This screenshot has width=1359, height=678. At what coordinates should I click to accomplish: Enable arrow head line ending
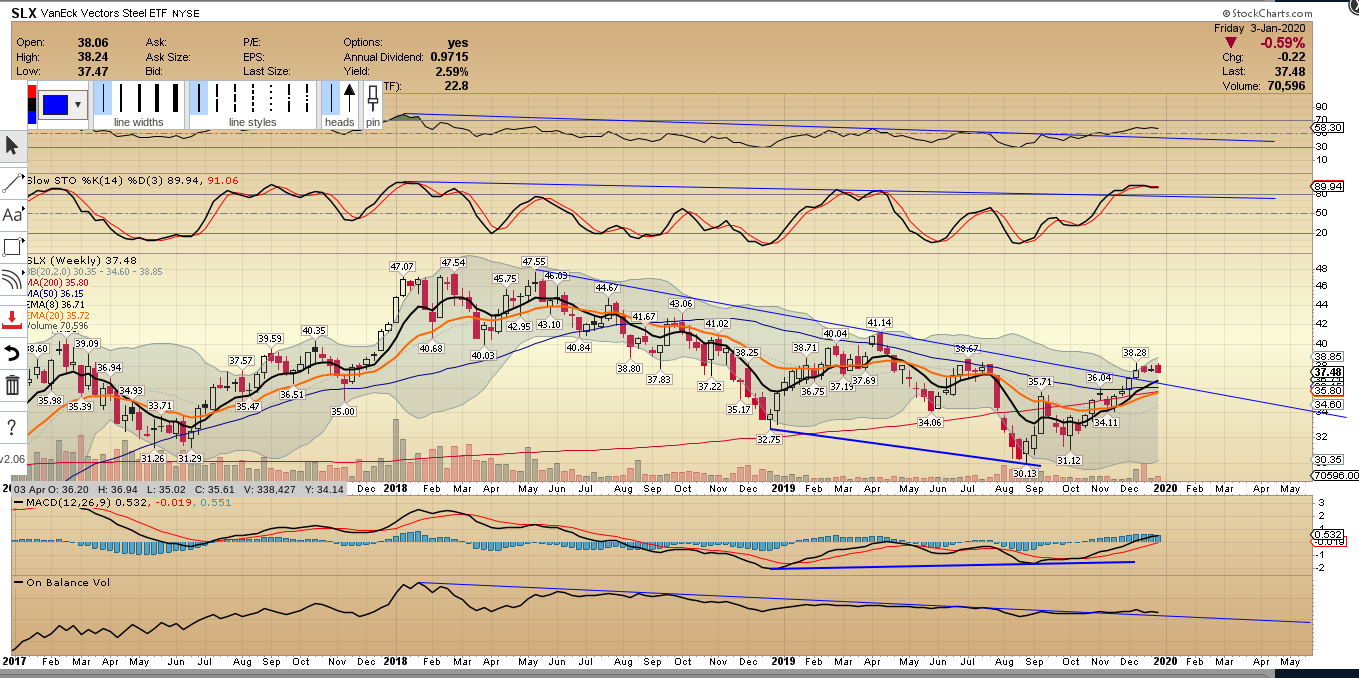coord(349,98)
